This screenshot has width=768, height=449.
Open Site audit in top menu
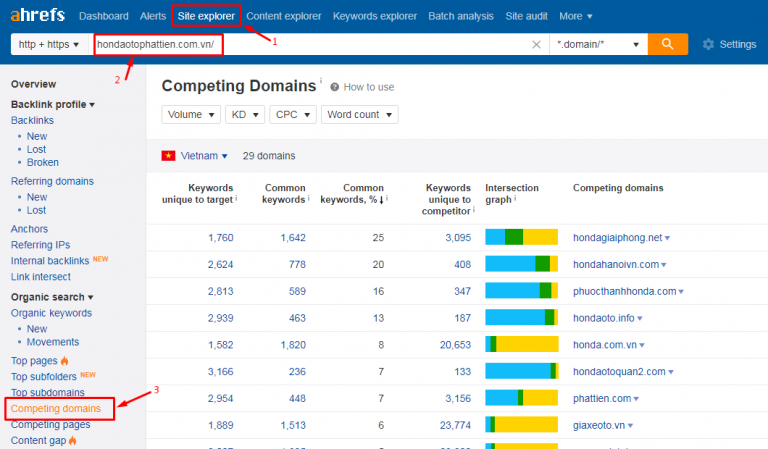[527, 16]
